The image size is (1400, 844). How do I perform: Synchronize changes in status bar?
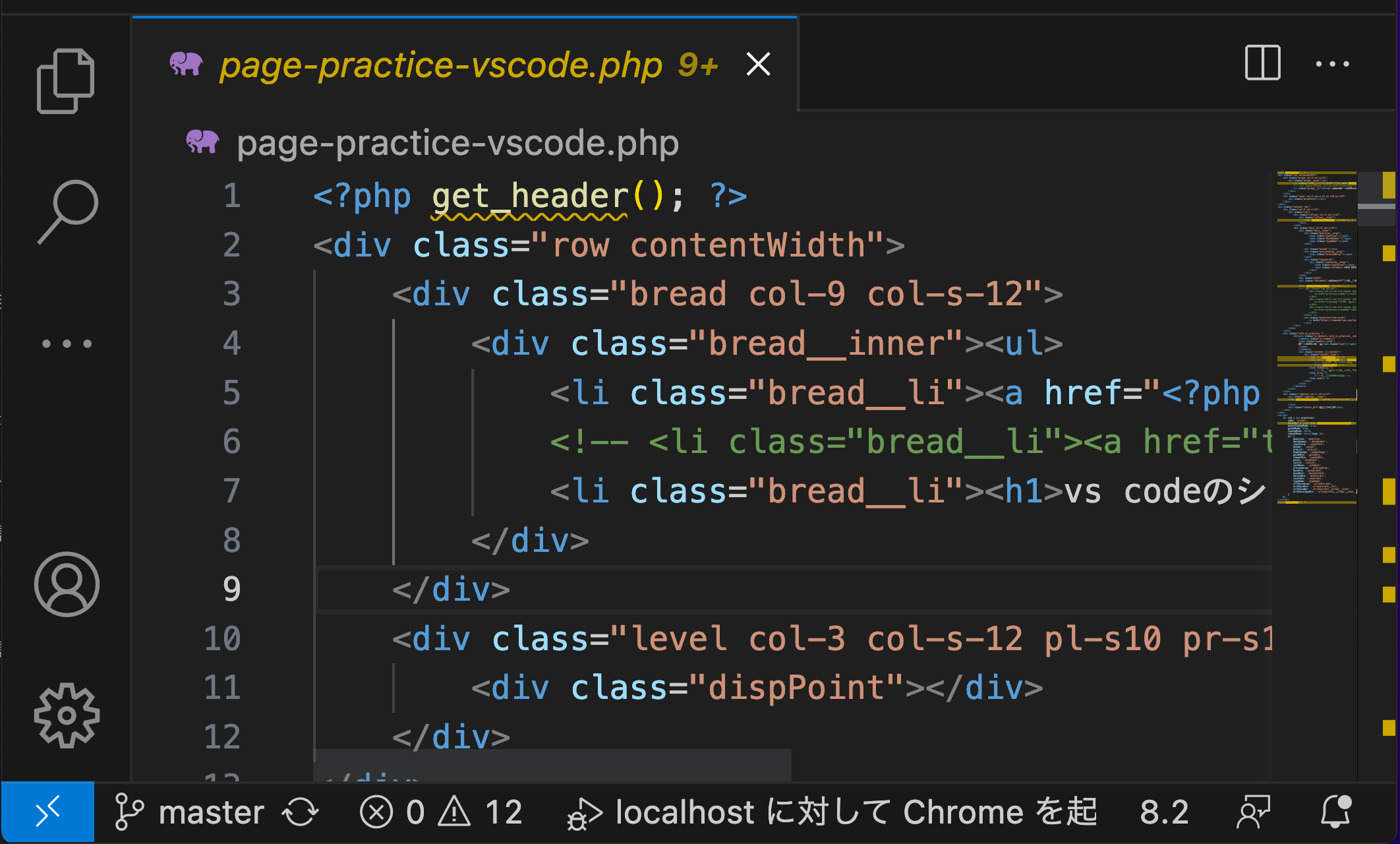[x=301, y=812]
